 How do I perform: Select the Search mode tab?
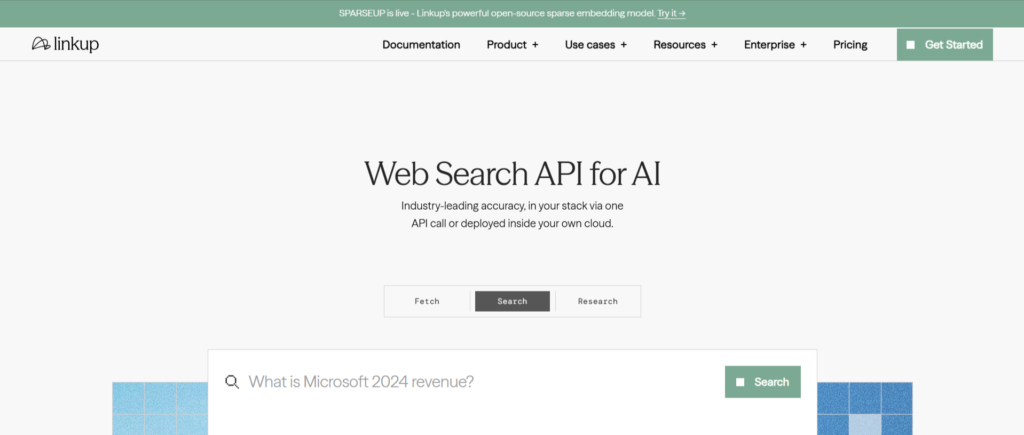pyautogui.click(x=512, y=301)
